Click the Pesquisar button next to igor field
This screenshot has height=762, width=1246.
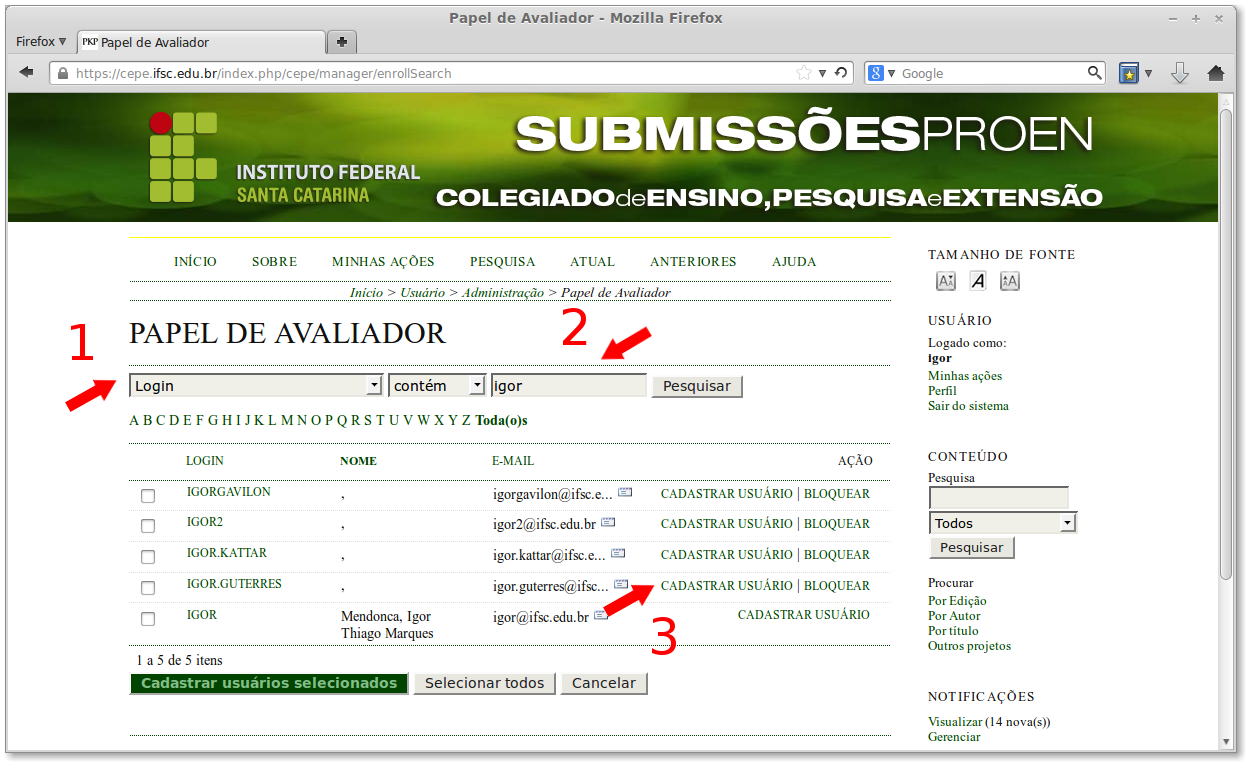click(697, 385)
